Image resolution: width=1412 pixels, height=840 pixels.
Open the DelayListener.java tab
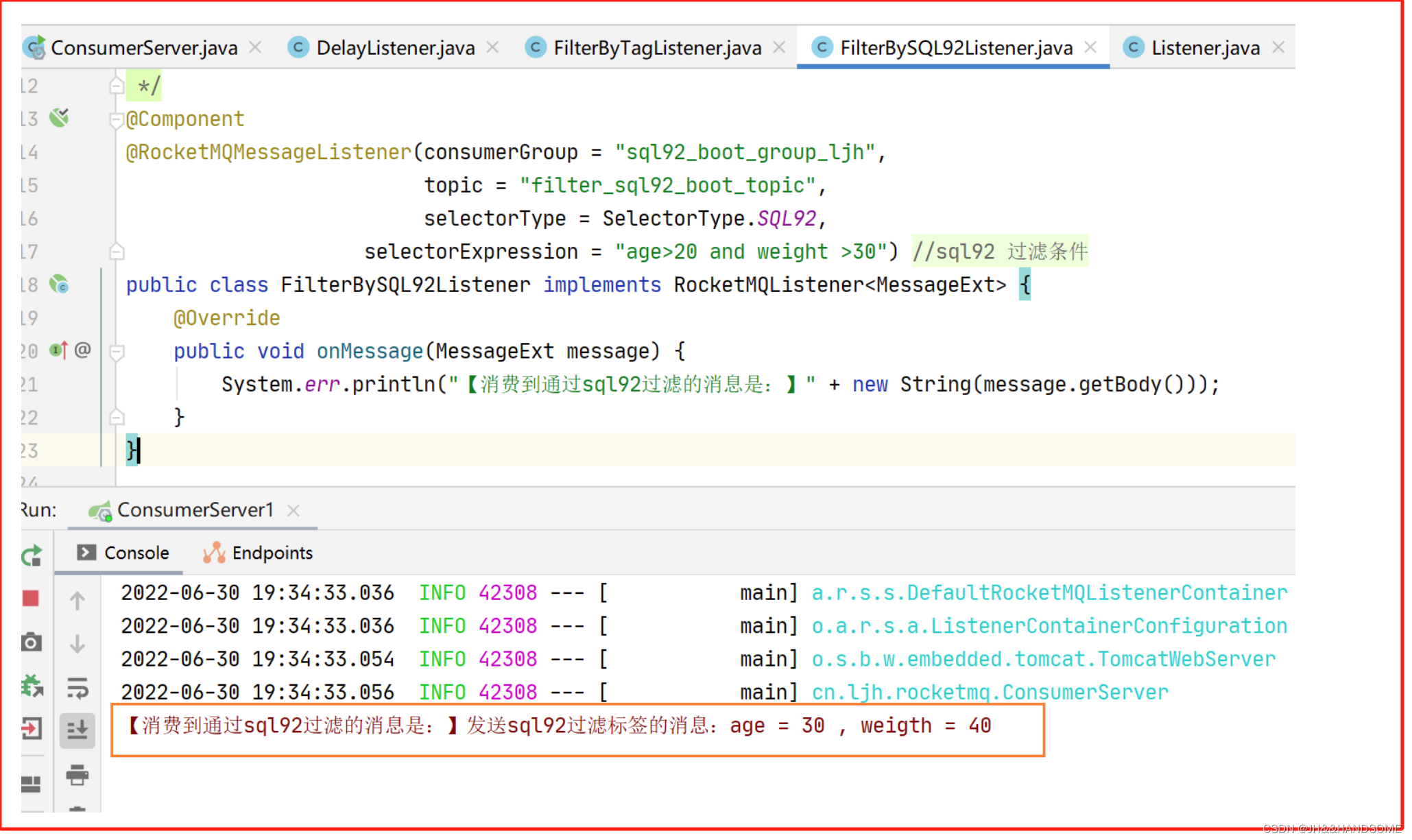point(395,48)
